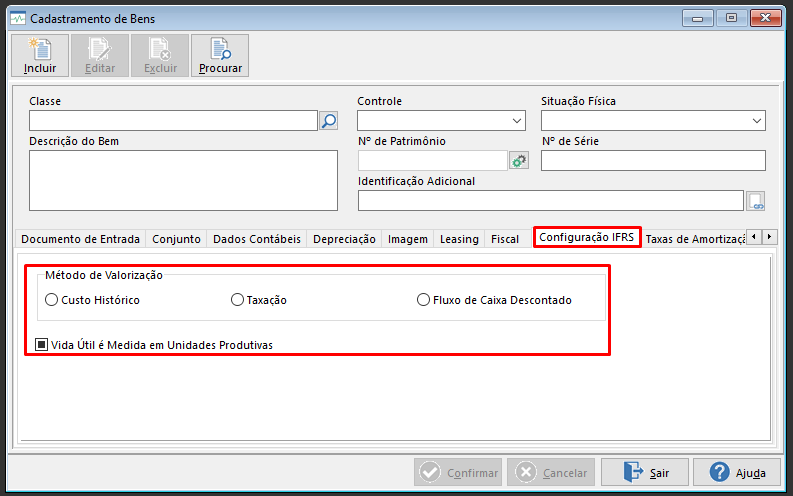Click the Confirmar button
793x496 pixels.
pyautogui.click(x=458, y=472)
